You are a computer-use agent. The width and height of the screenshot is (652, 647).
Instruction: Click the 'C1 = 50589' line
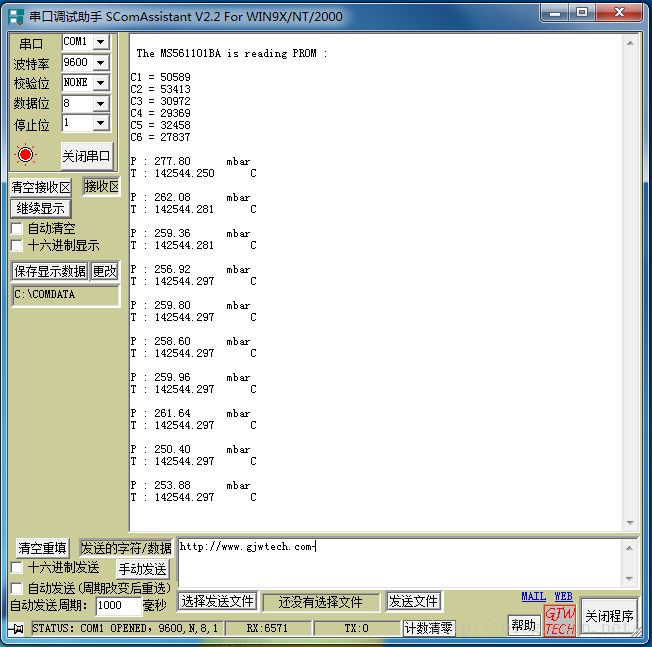161,77
